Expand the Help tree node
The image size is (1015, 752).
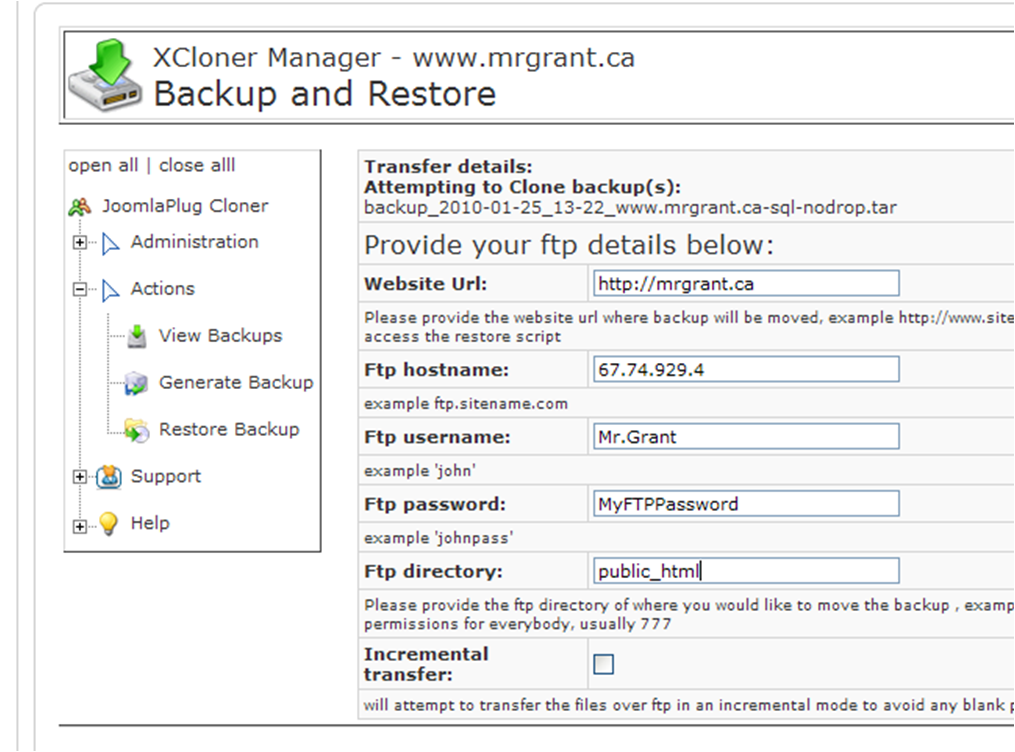80,524
